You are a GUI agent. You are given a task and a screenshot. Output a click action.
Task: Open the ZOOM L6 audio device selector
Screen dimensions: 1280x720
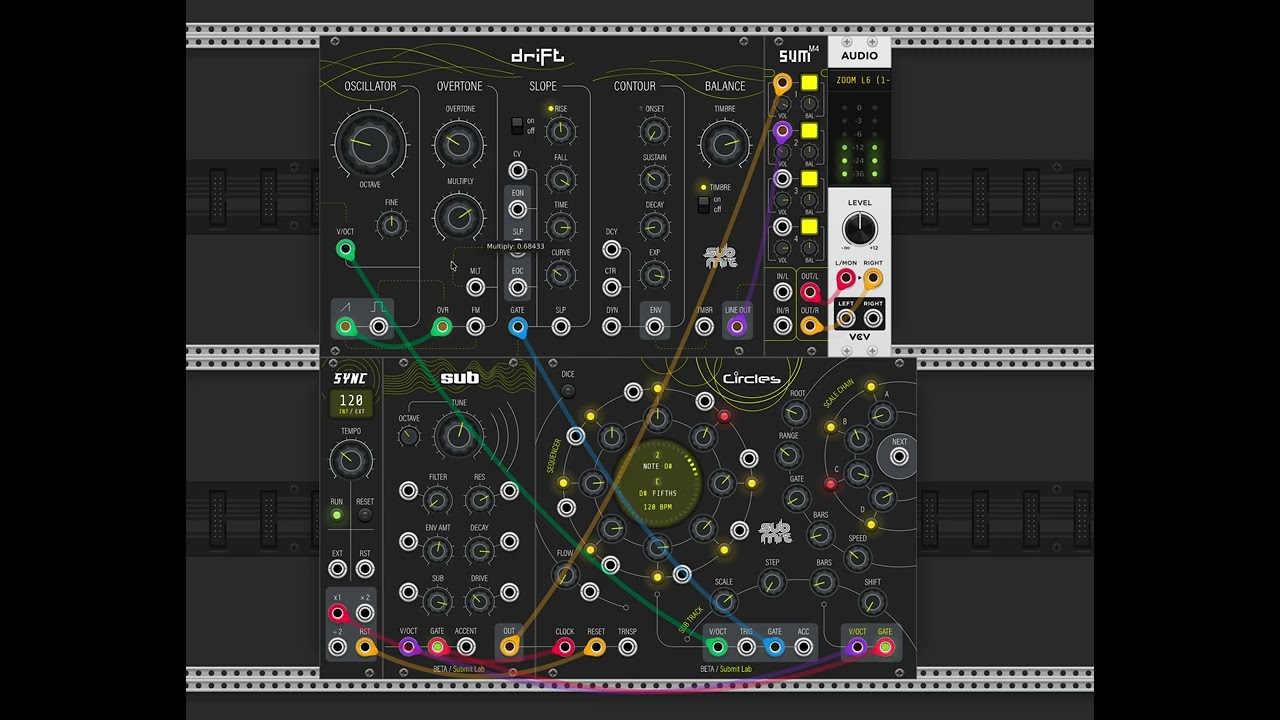pos(859,80)
